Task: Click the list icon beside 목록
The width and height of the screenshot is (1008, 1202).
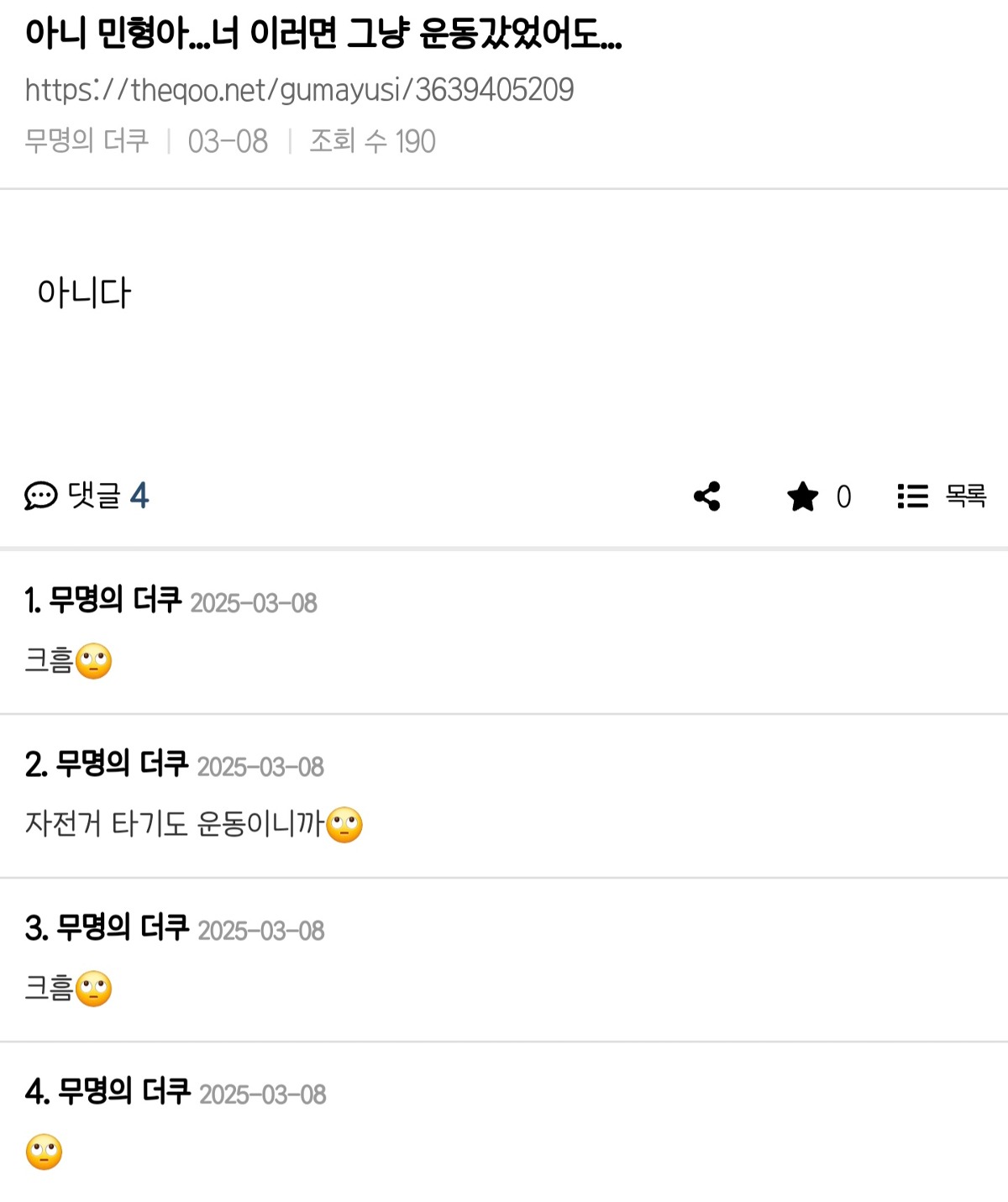Action: (x=912, y=496)
